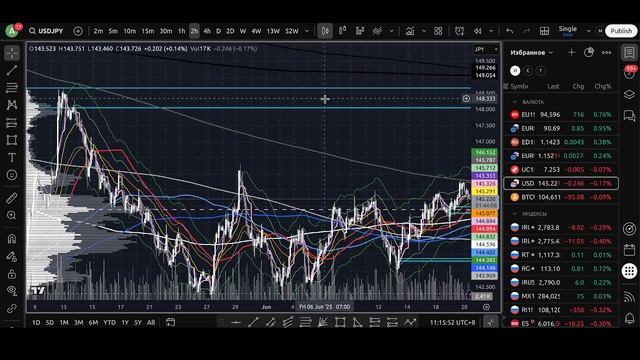Add a symbol to the watchlist with plus
Viewport: 640px width, 360px height.
pyautogui.click(x=571, y=52)
